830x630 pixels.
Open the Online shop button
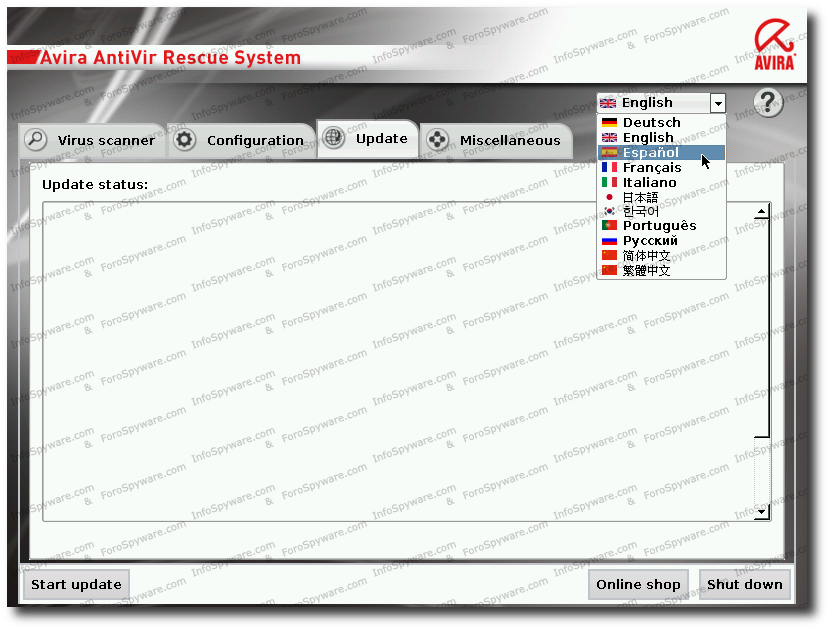coord(638,584)
